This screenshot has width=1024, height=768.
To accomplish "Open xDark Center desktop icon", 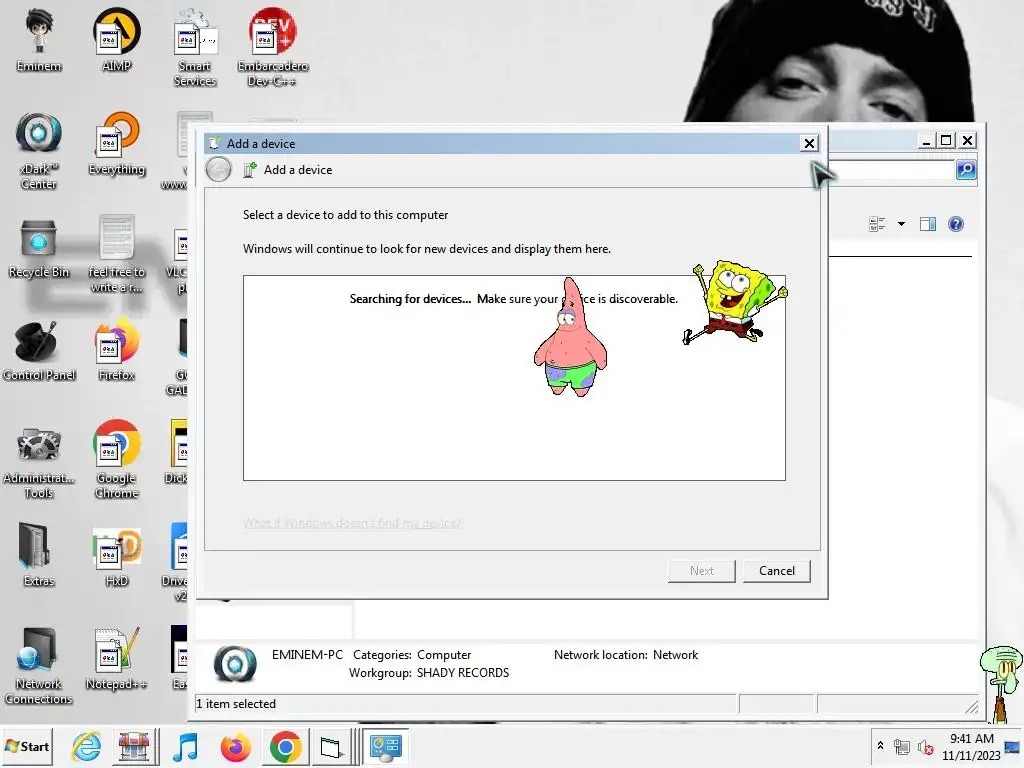I will click(x=39, y=151).
